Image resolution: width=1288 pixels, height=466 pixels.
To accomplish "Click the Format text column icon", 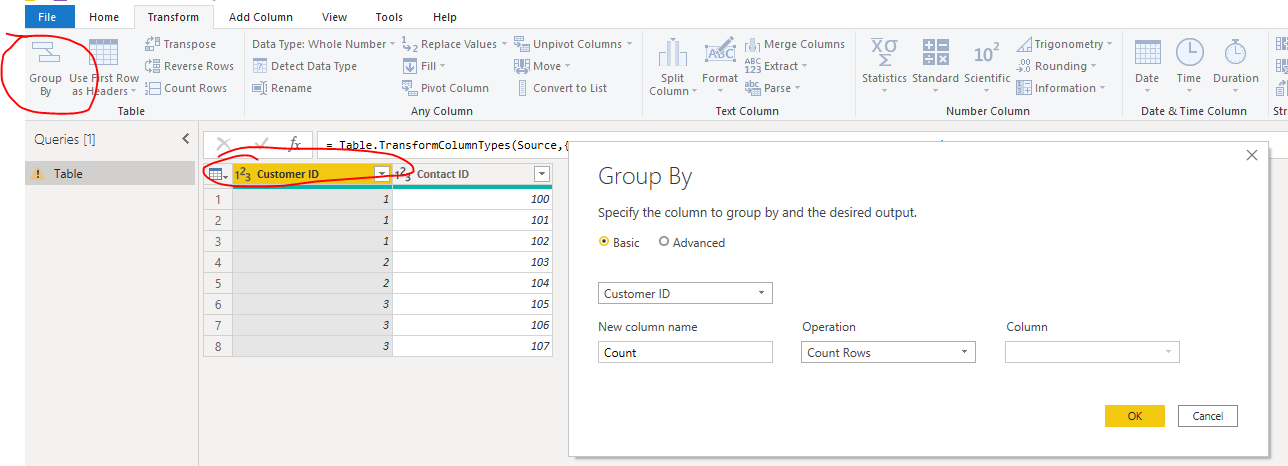I will tap(720, 52).
